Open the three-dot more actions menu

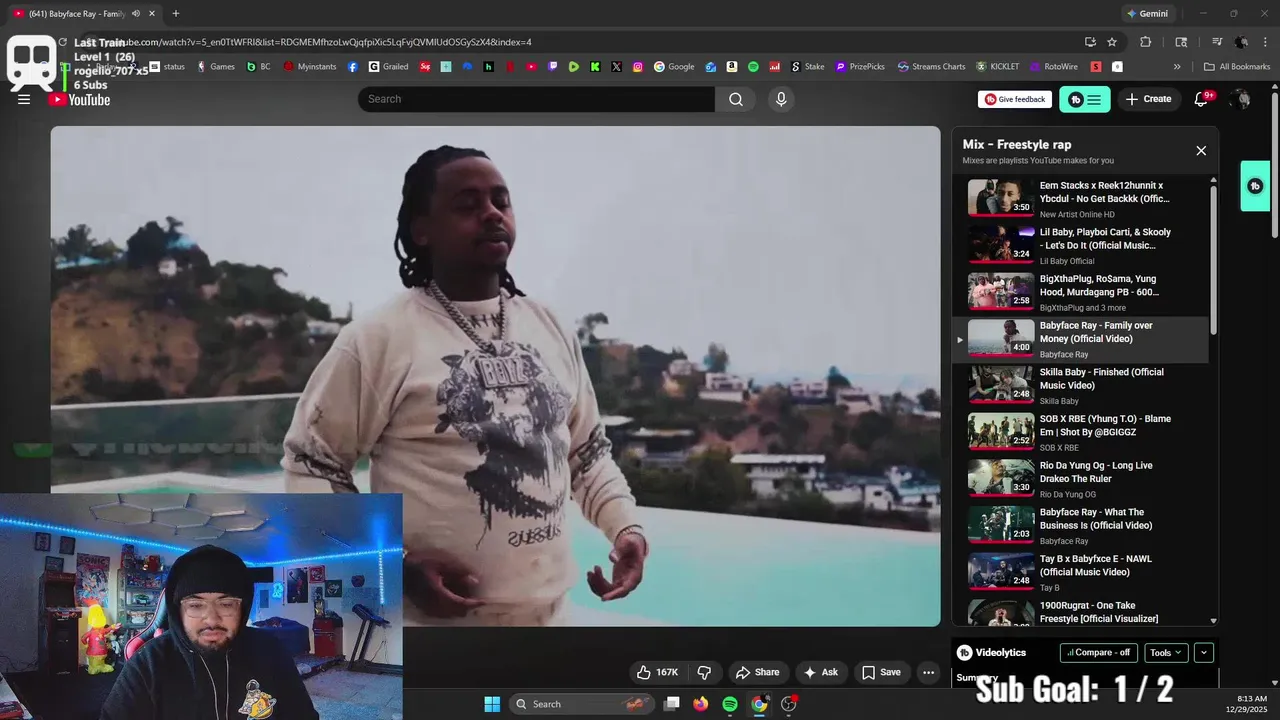tap(929, 672)
